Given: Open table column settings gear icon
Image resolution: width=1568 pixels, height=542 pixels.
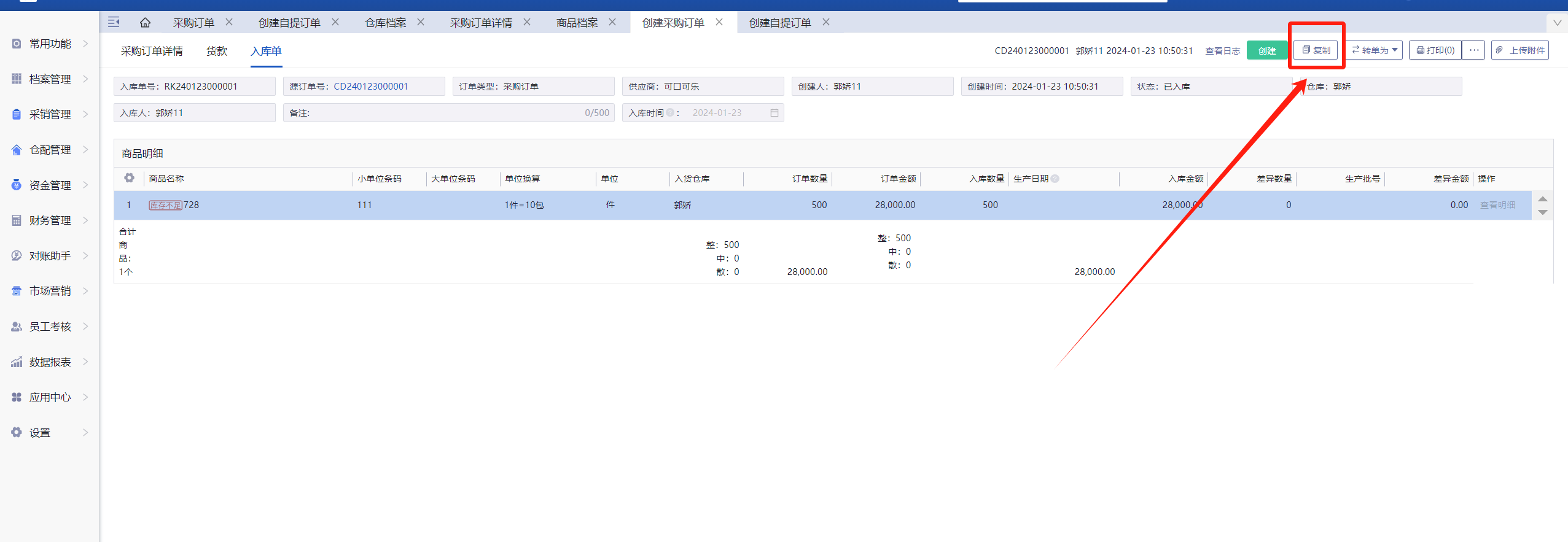Looking at the screenshot, I should click(x=129, y=178).
